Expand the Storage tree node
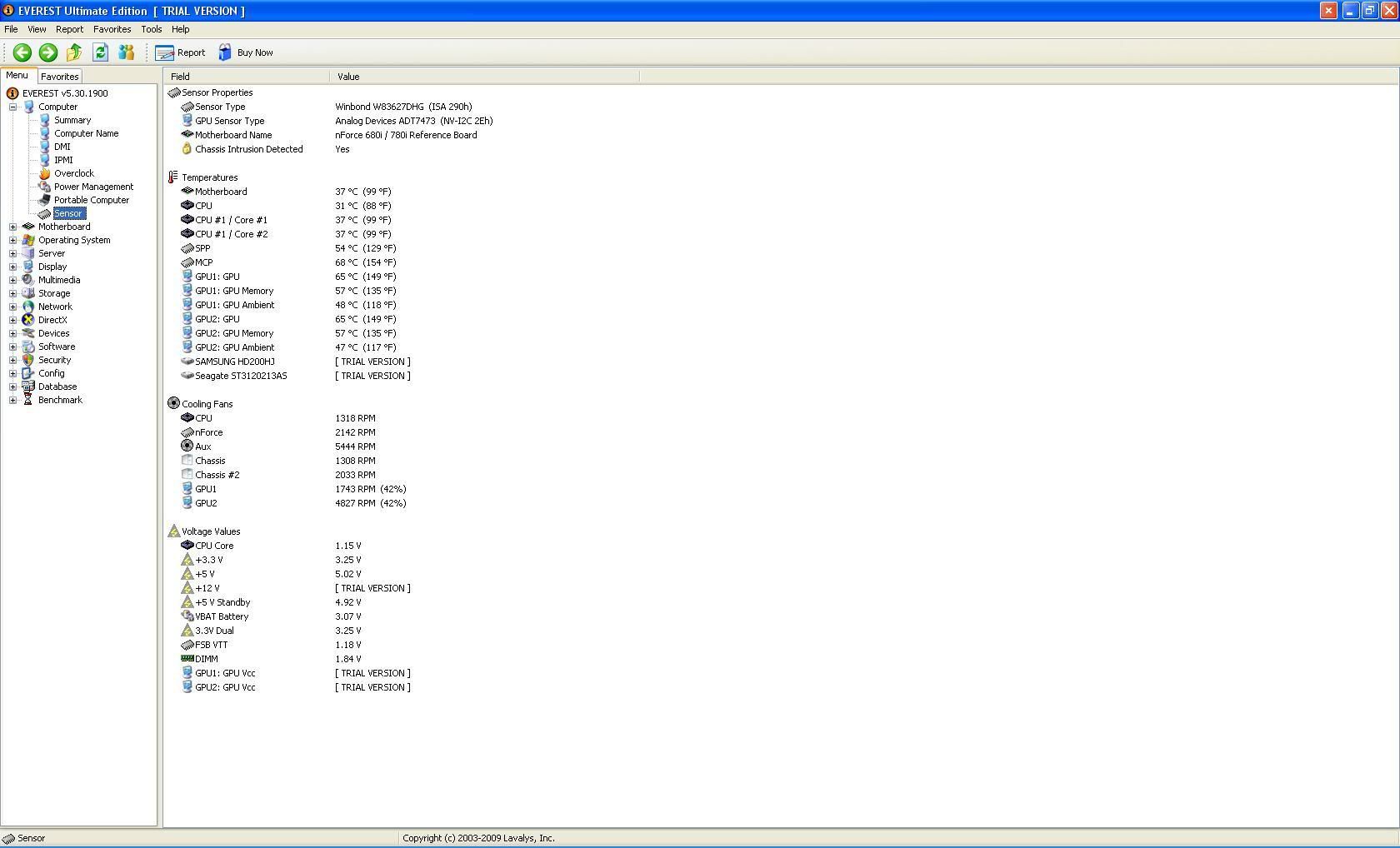1400x848 pixels. click(13, 293)
